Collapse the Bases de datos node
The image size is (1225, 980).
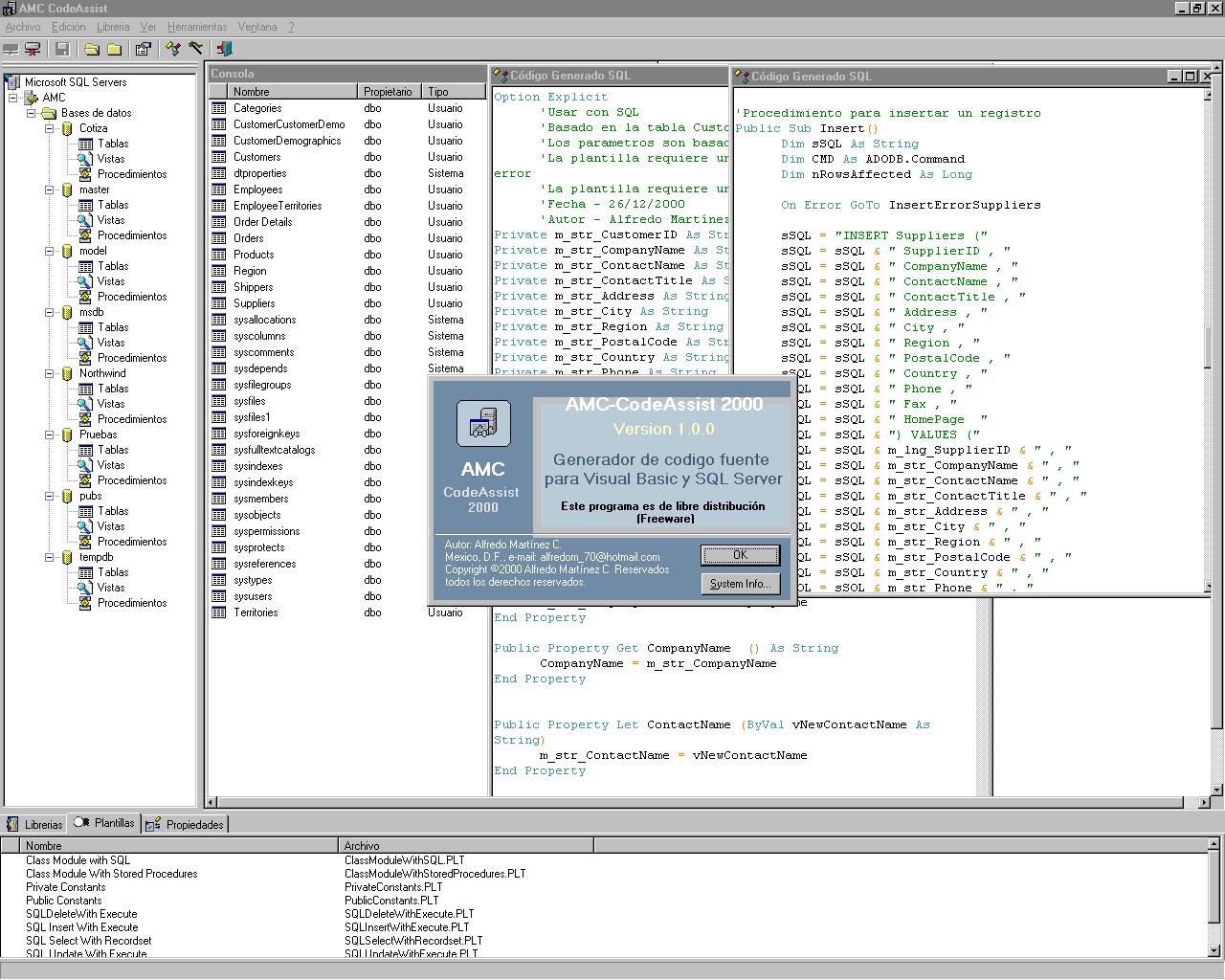click(x=32, y=113)
